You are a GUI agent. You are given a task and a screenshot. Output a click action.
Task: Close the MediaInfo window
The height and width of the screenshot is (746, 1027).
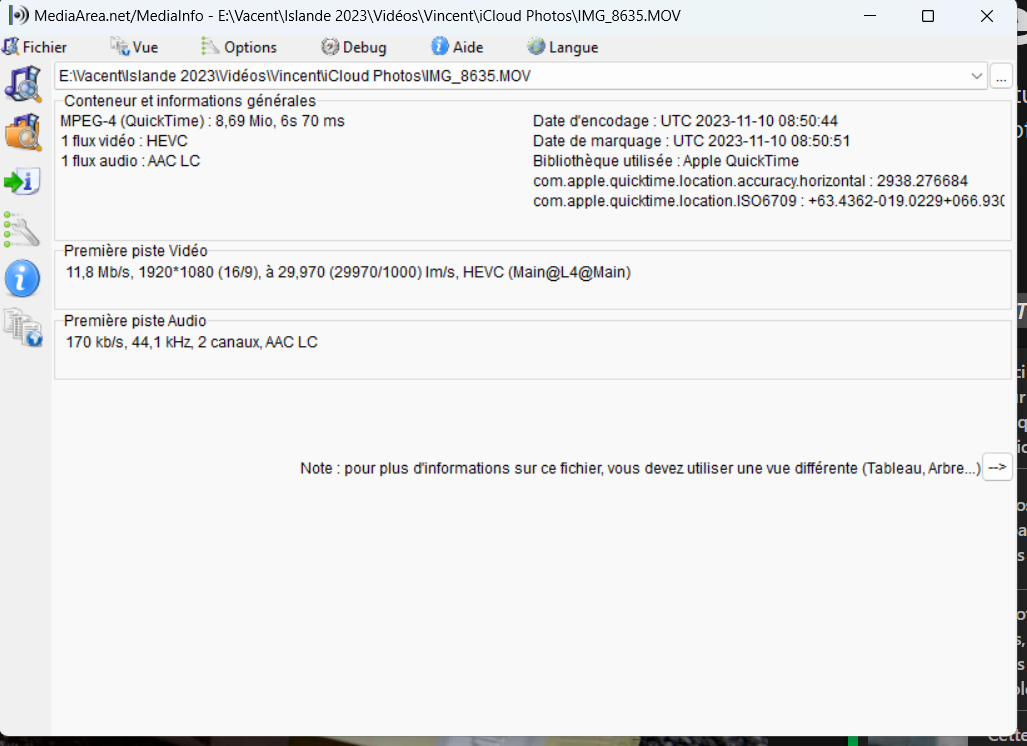coord(986,16)
